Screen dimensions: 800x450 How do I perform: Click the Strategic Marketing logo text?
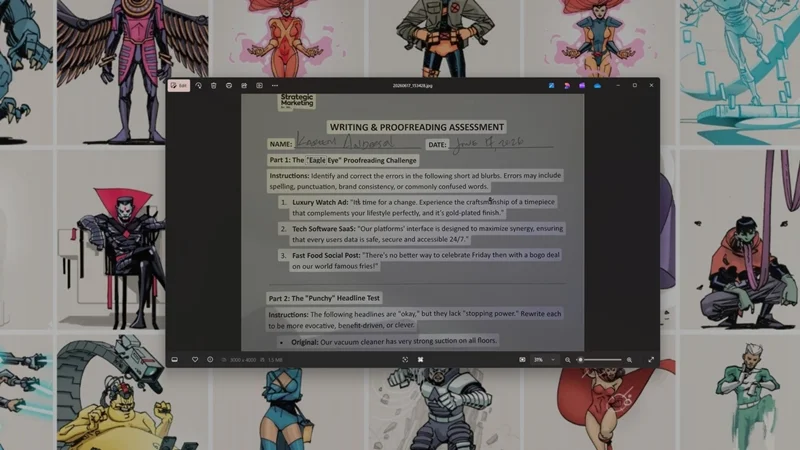tap(297, 100)
